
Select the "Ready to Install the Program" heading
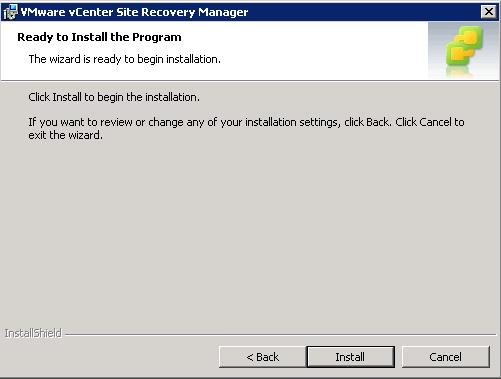click(x=99, y=37)
